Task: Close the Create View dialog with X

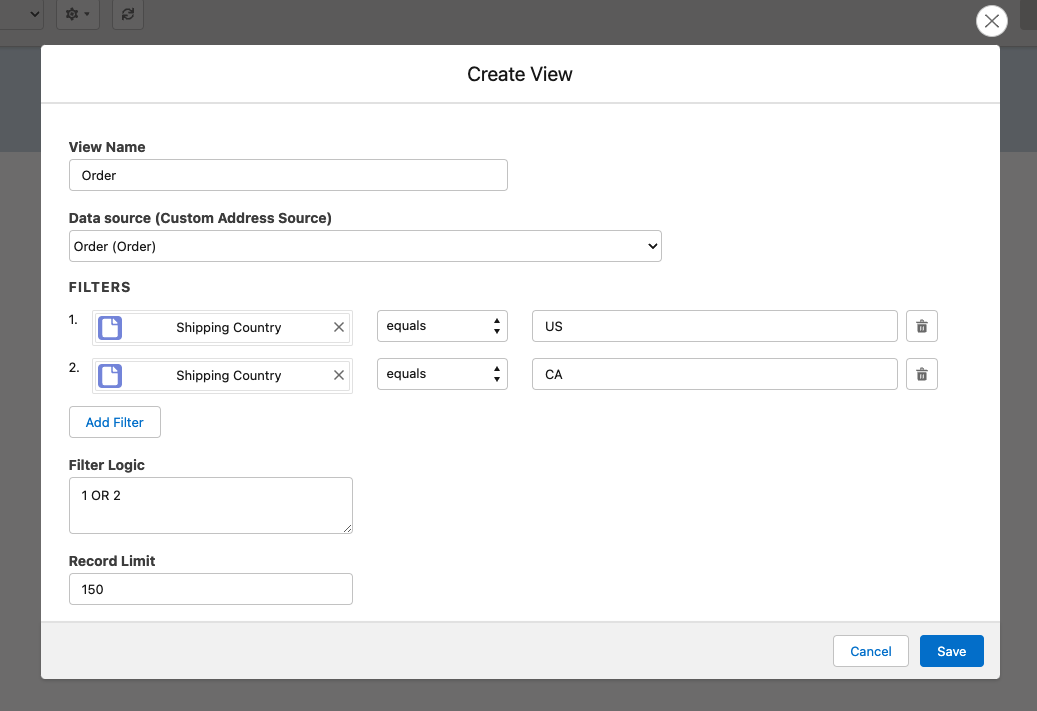Action: tap(991, 21)
